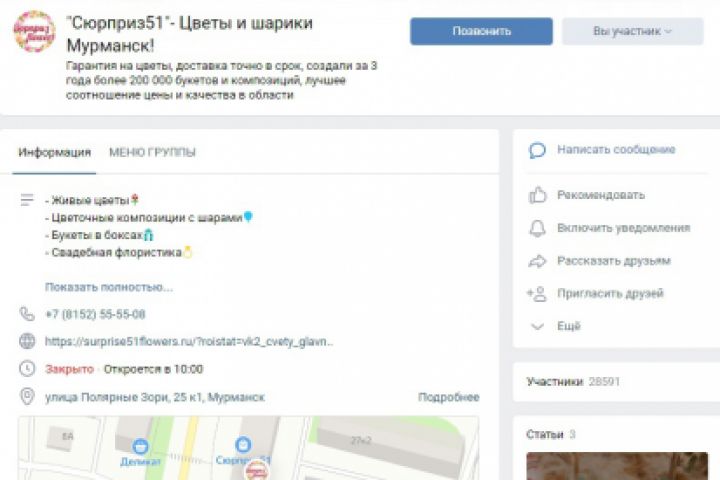Click the Позвонить call button
Screen dimensions: 720x480
(481, 31)
